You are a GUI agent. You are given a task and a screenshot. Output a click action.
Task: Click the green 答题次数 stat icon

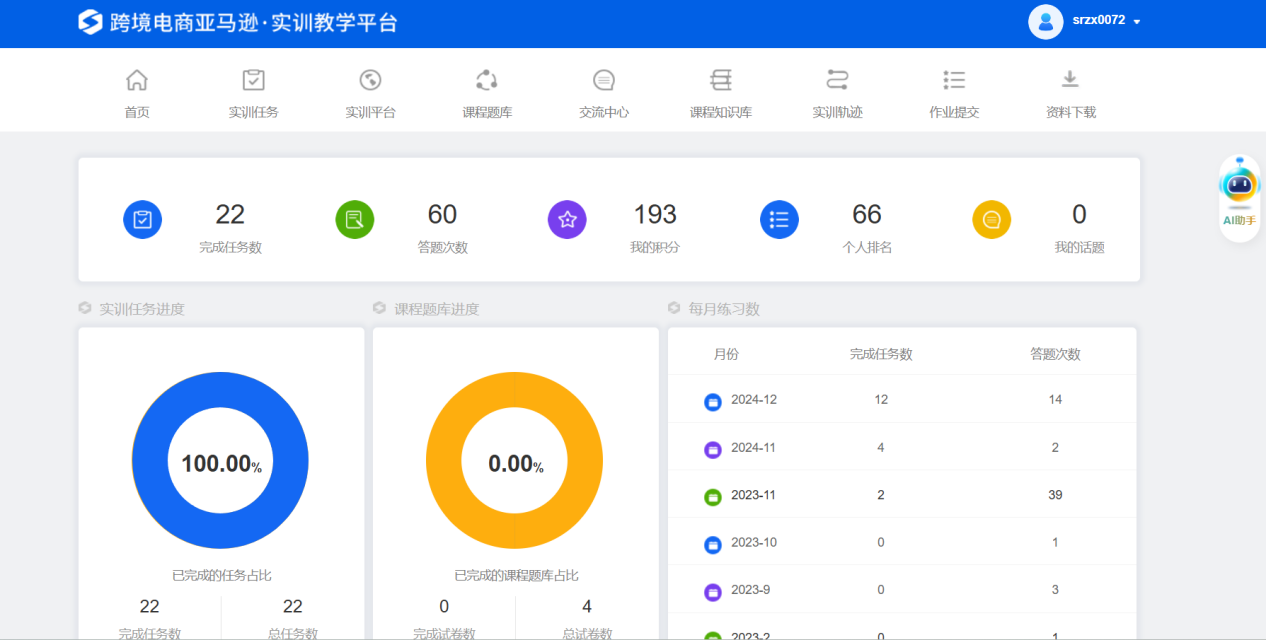tap(355, 220)
